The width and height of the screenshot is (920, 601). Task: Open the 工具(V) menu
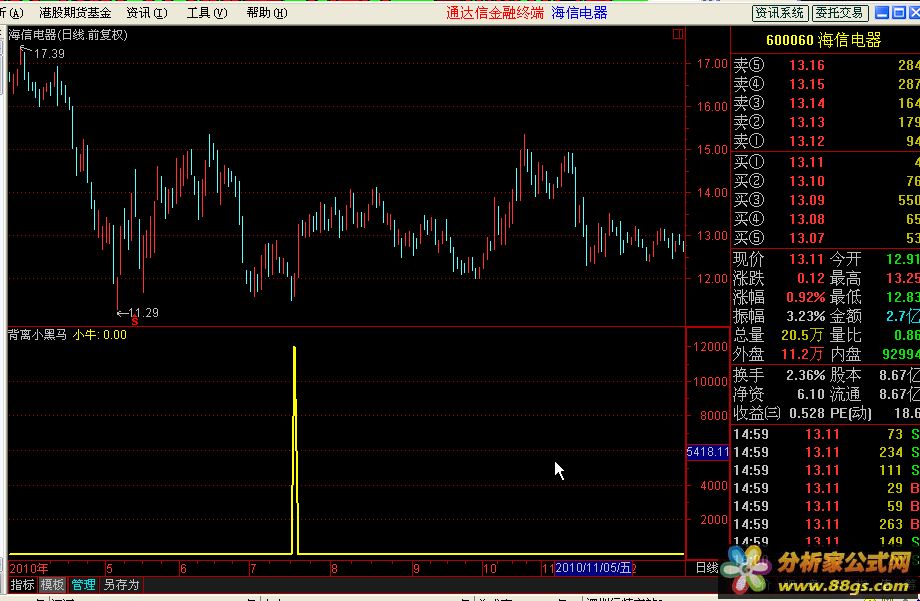click(207, 13)
